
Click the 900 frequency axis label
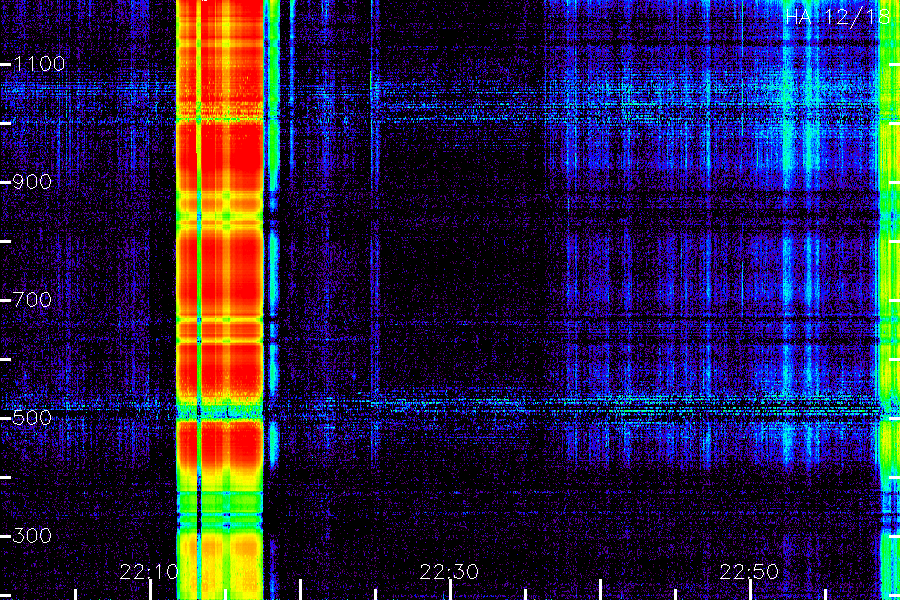[x=32, y=182]
